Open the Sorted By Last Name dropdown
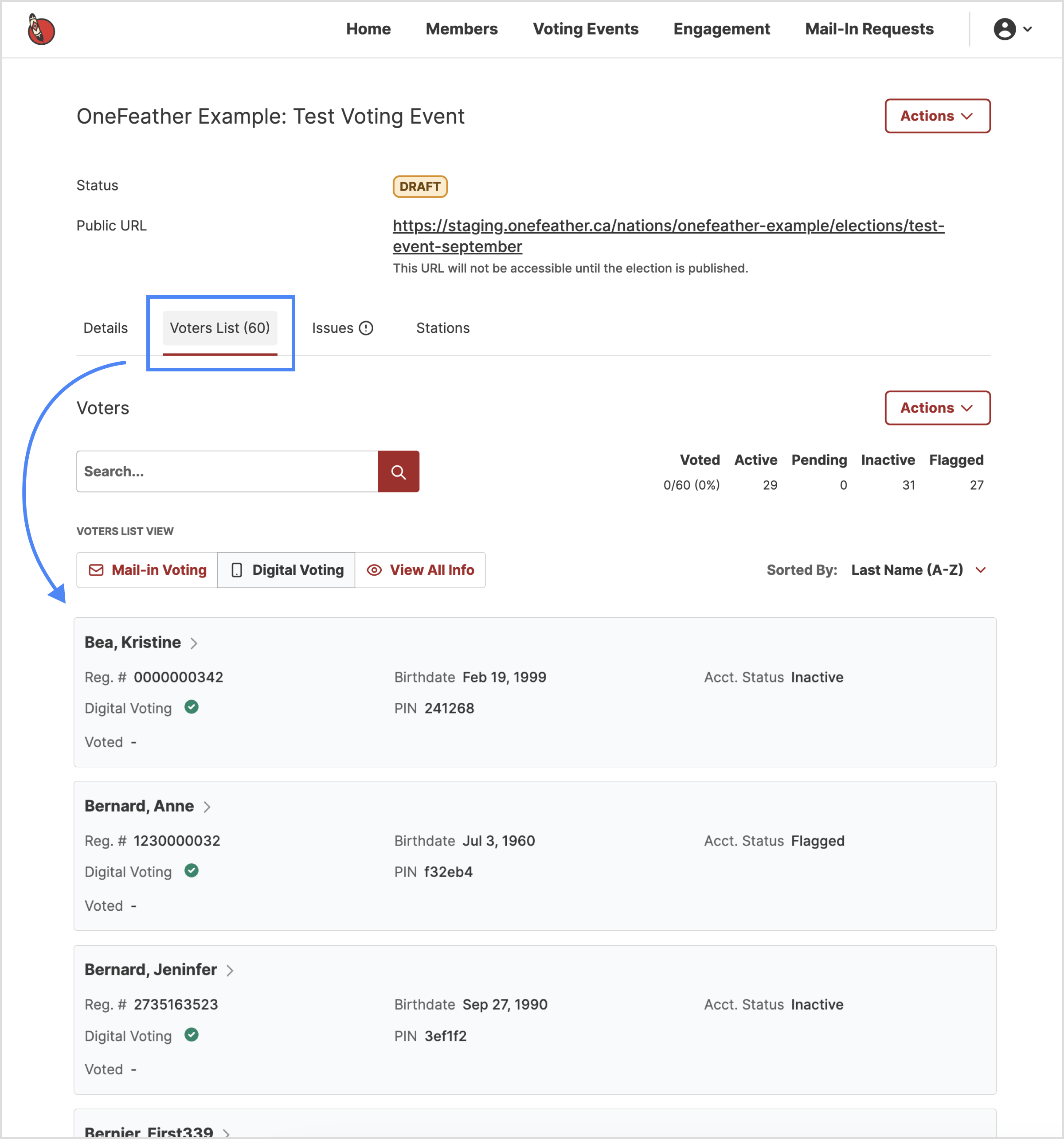This screenshot has width=1064, height=1139. (919, 570)
